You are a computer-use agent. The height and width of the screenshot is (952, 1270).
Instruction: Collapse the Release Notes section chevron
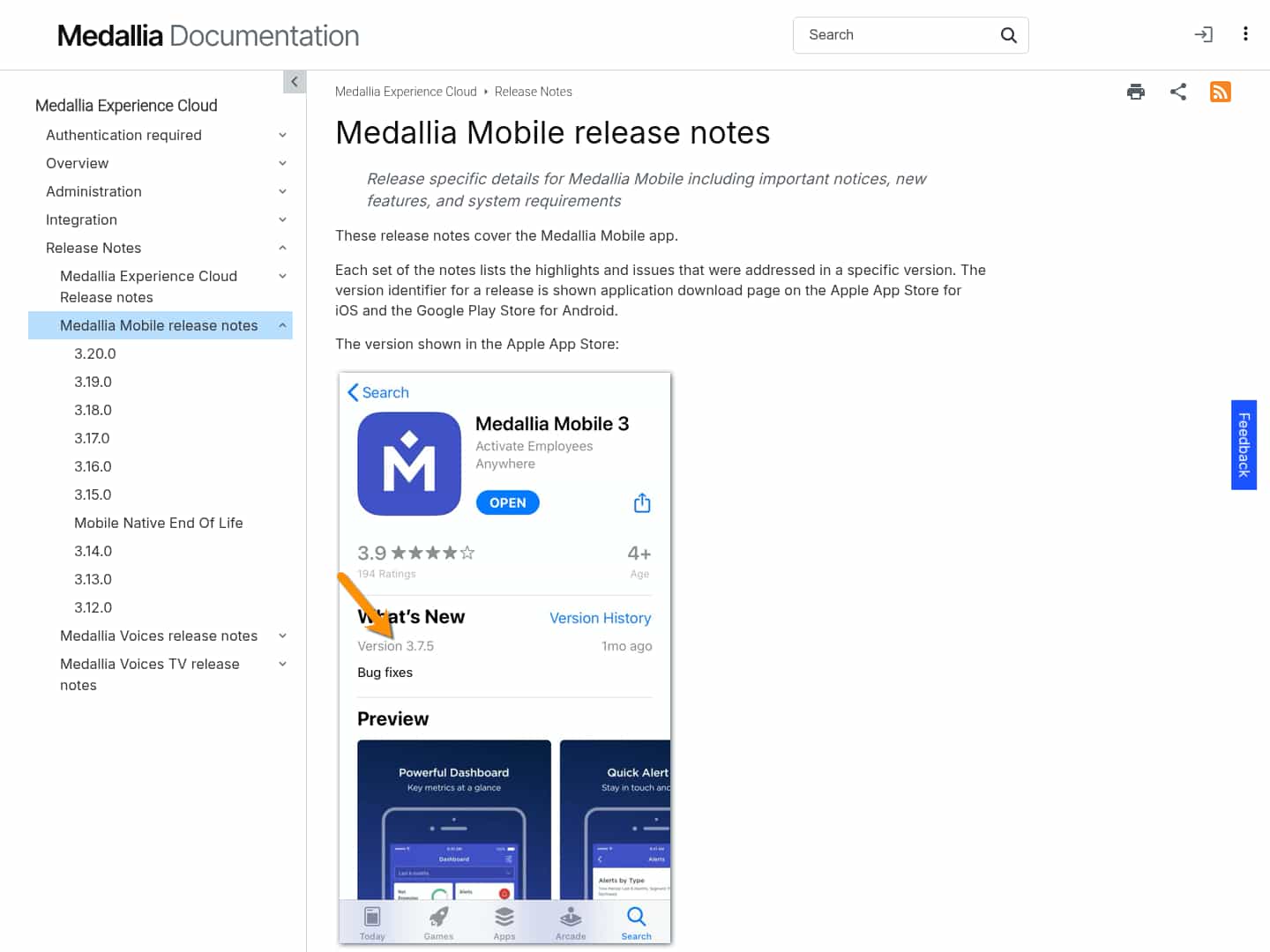[282, 248]
